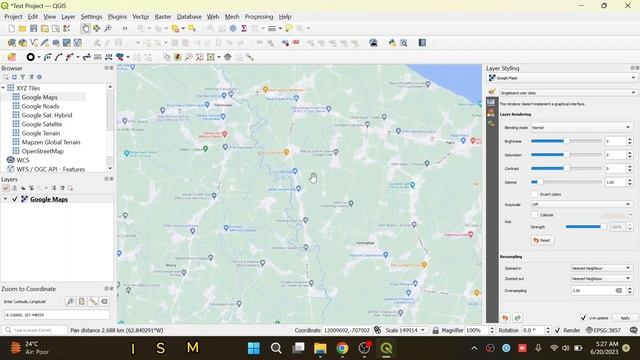Click the magic wand icon in Zoom to Coordinate

coord(93,301)
